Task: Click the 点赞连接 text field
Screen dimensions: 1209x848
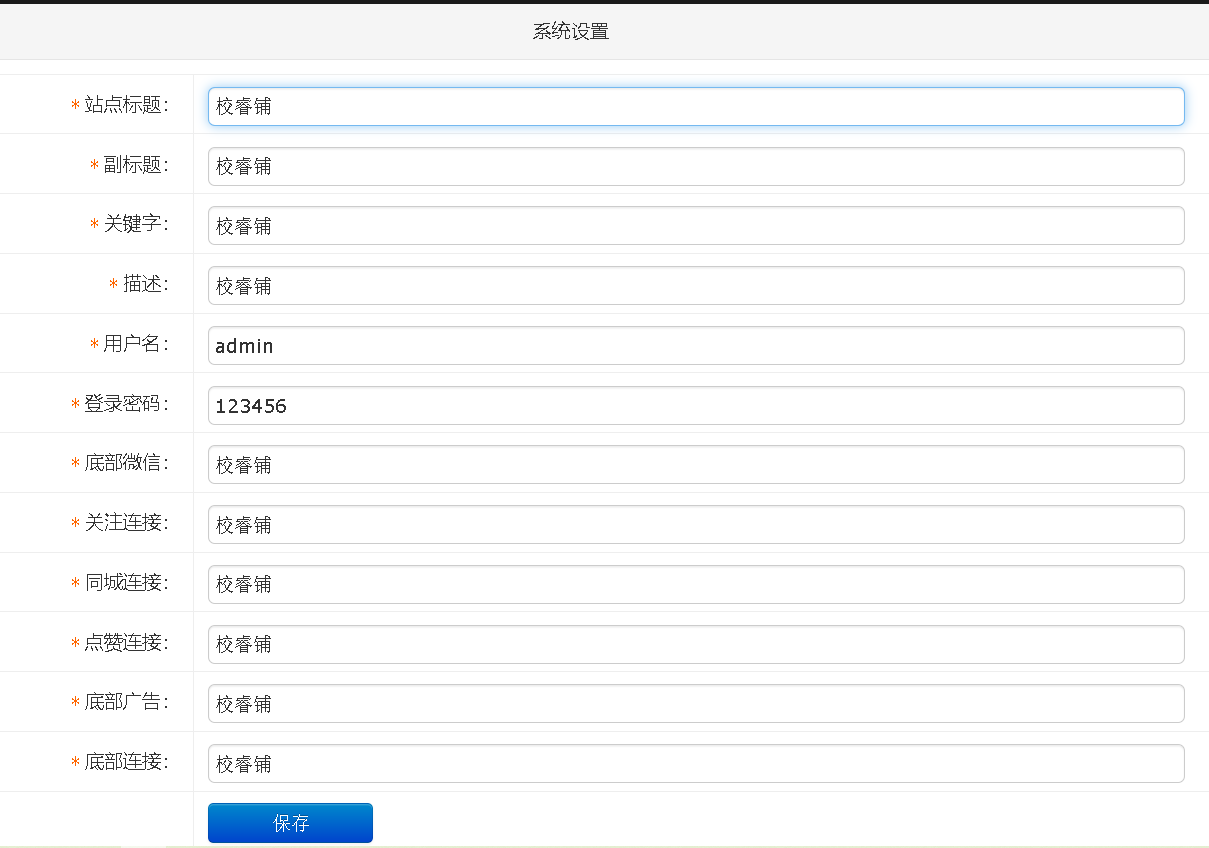Action: click(x=695, y=644)
